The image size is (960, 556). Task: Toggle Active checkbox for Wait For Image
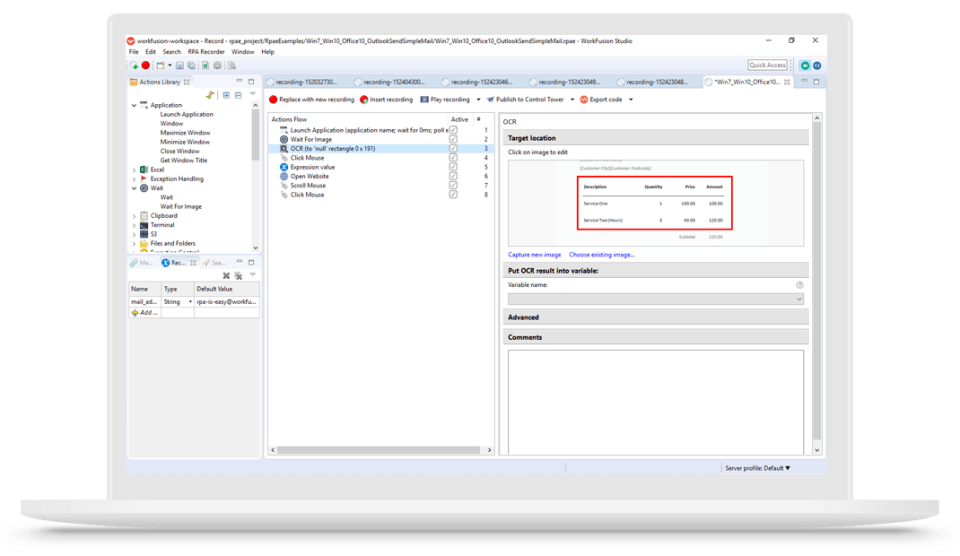pyautogui.click(x=453, y=140)
